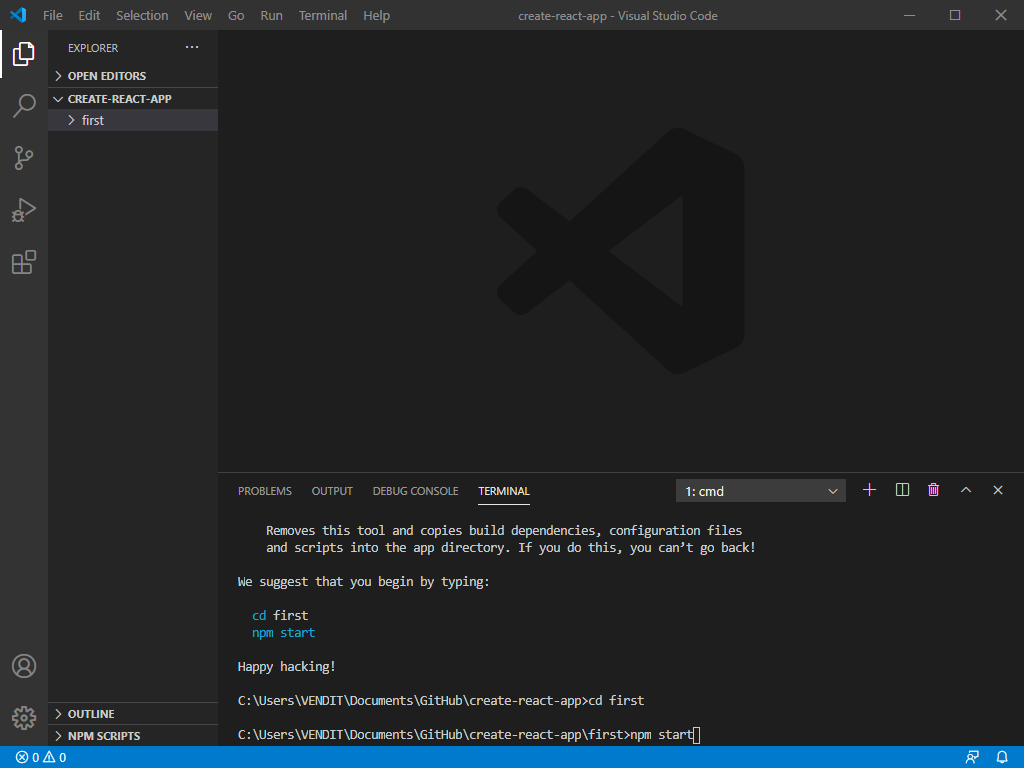This screenshot has height=768, width=1024.
Task: Switch to the OUTPUT tab
Action: pyautogui.click(x=332, y=491)
